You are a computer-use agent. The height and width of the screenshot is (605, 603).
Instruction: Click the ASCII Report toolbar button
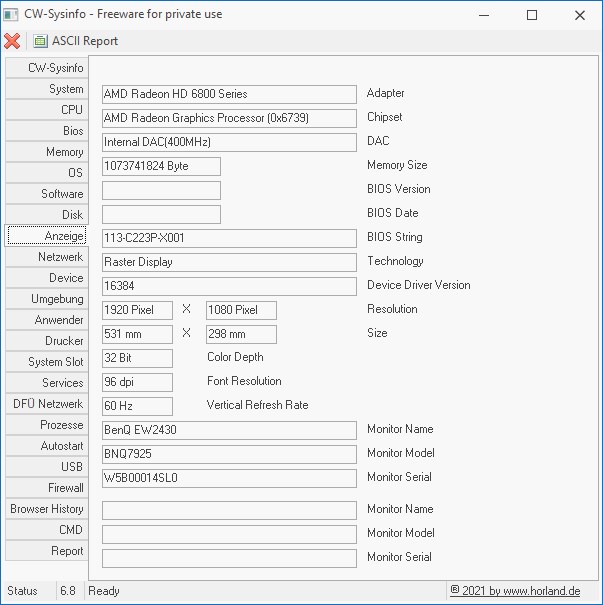75,41
